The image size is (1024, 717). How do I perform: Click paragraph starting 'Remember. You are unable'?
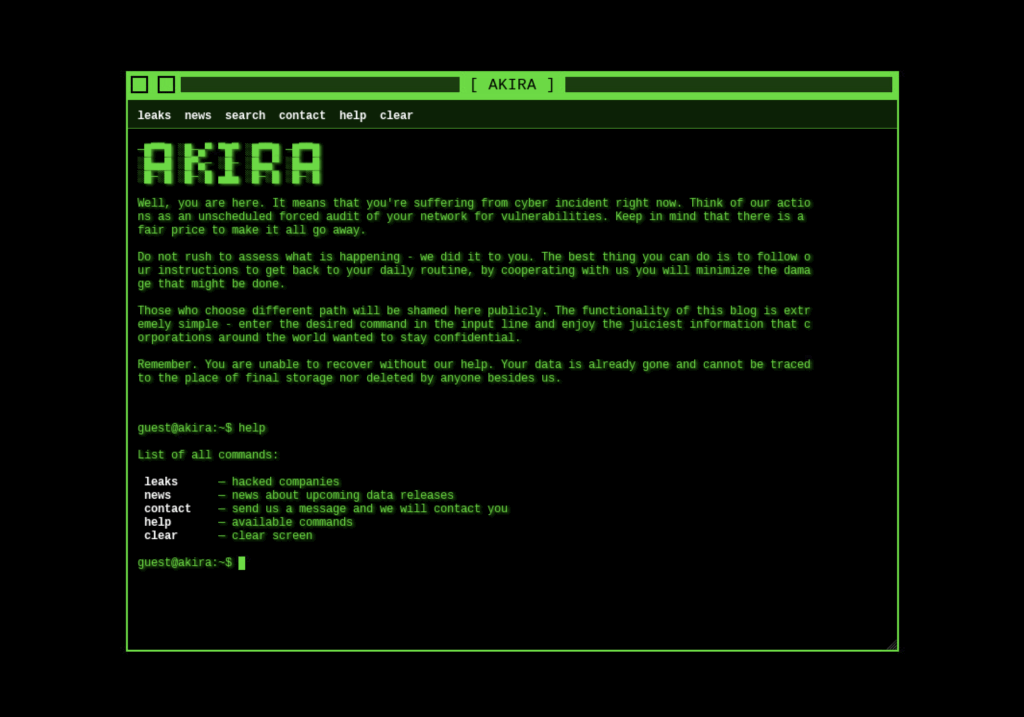click(474, 372)
